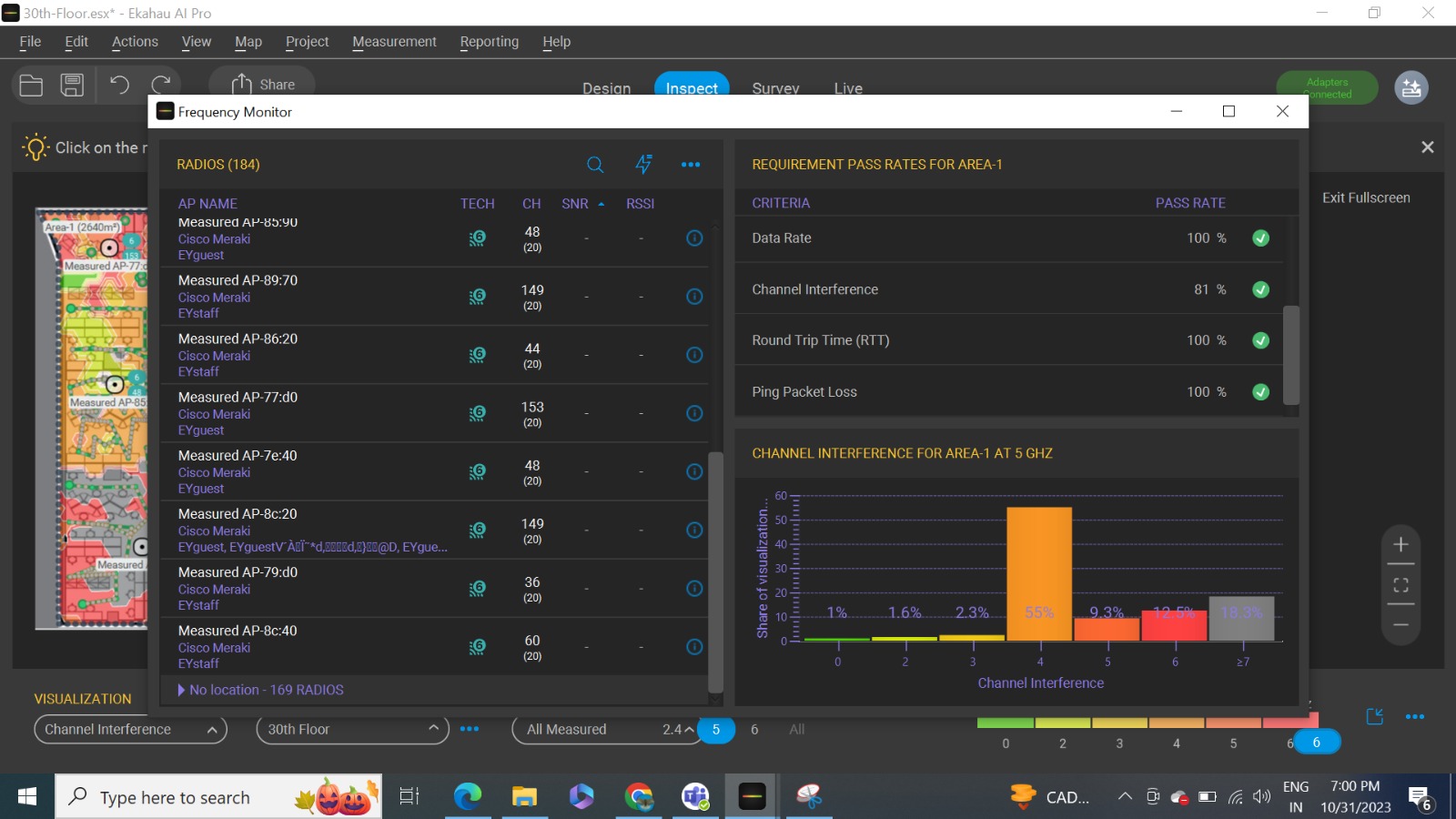Image resolution: width=1456 pixels, height=819 pixels.
Task: Select the 5 GHz band toggle
Action: coord(716,729)
